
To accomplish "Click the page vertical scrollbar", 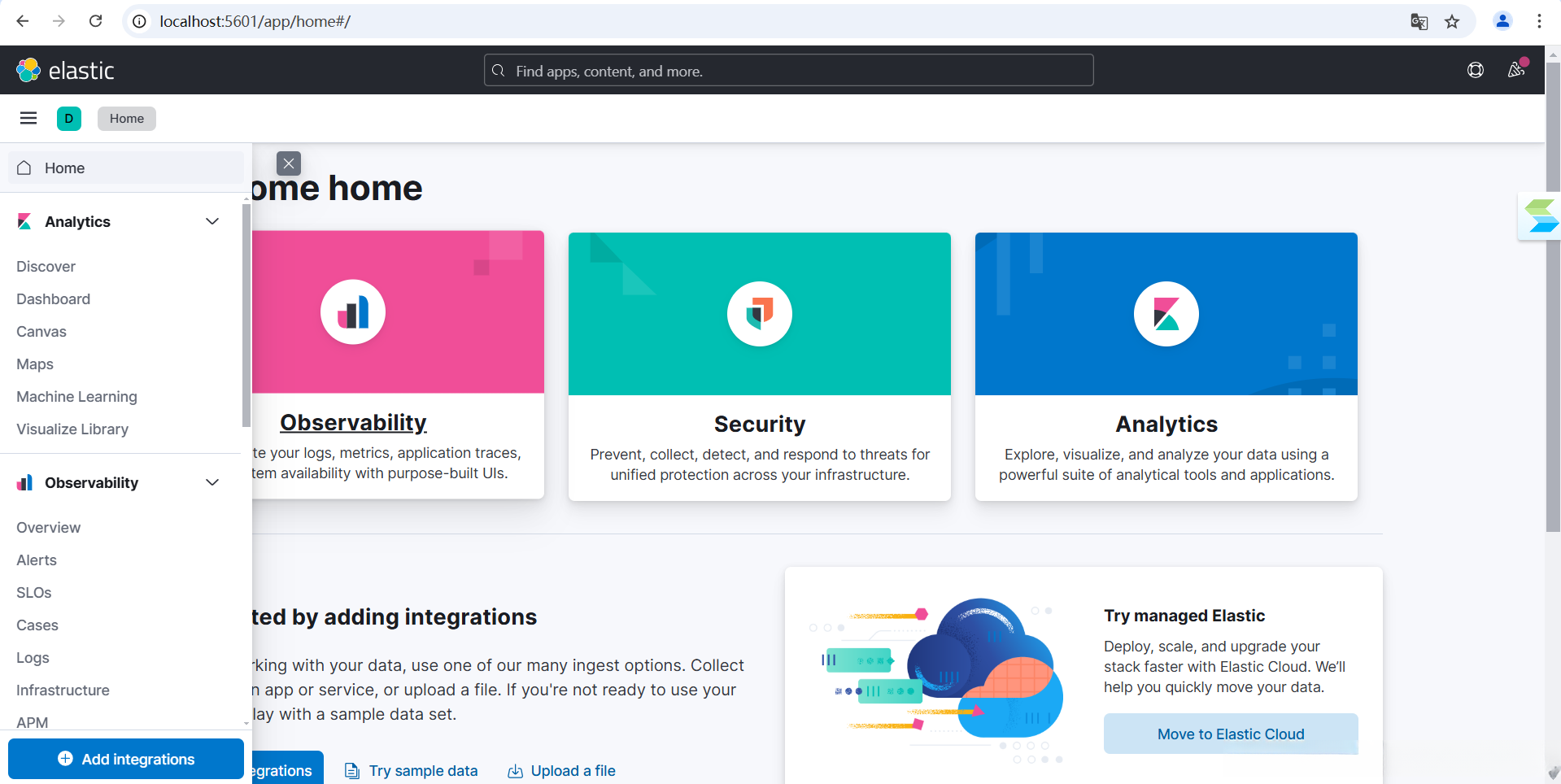I will (x=1553, y=298).
